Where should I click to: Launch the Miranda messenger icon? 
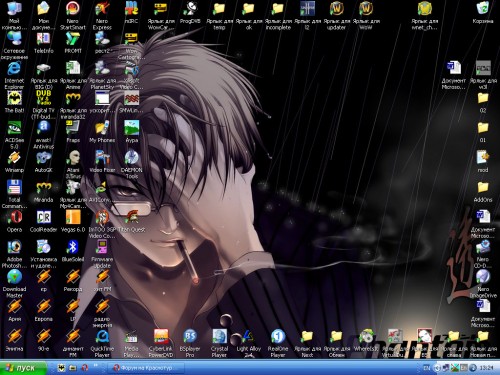(x=43, y=188)
